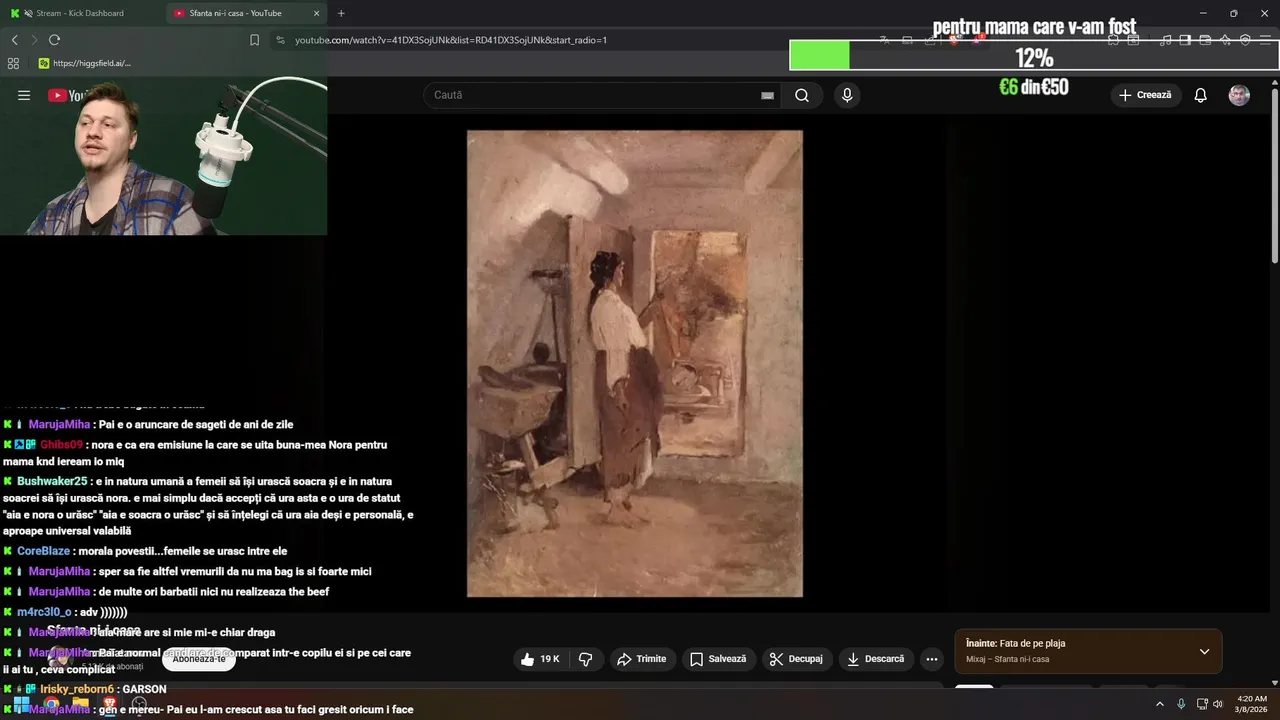Like the video with 19 K likes
Image resolution: width=1280 pixels, height=720 pixels.
pyautogui.click(x=541, y=659)
